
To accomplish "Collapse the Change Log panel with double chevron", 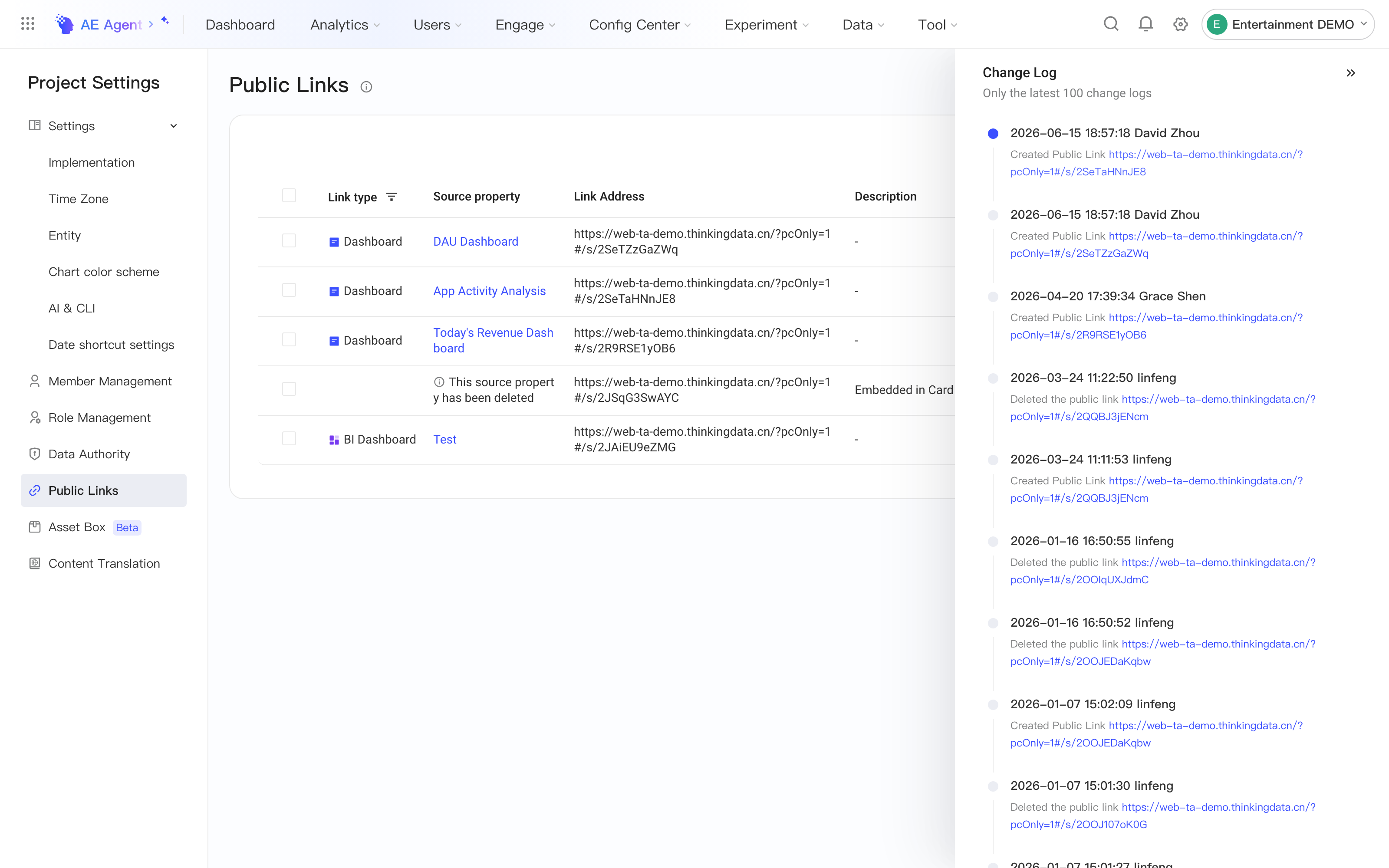I will tap(1350, 73).
